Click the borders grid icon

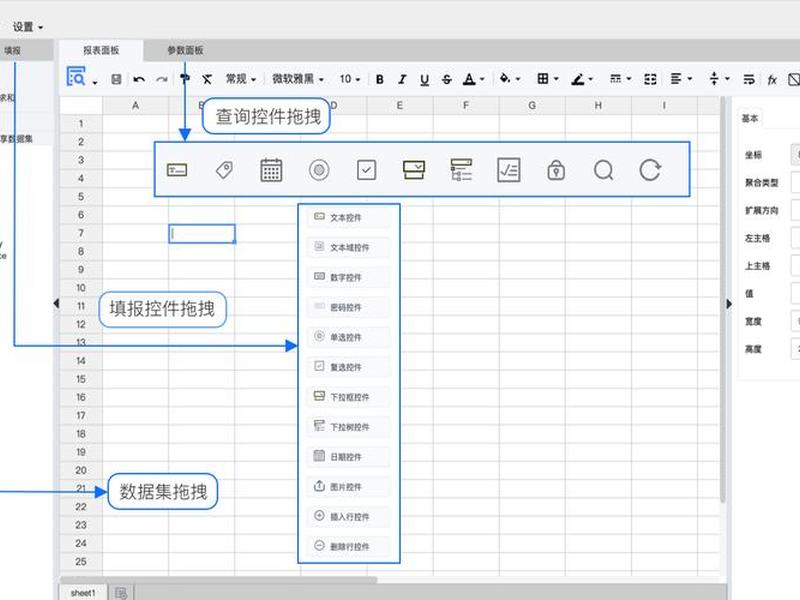[543, 79]
